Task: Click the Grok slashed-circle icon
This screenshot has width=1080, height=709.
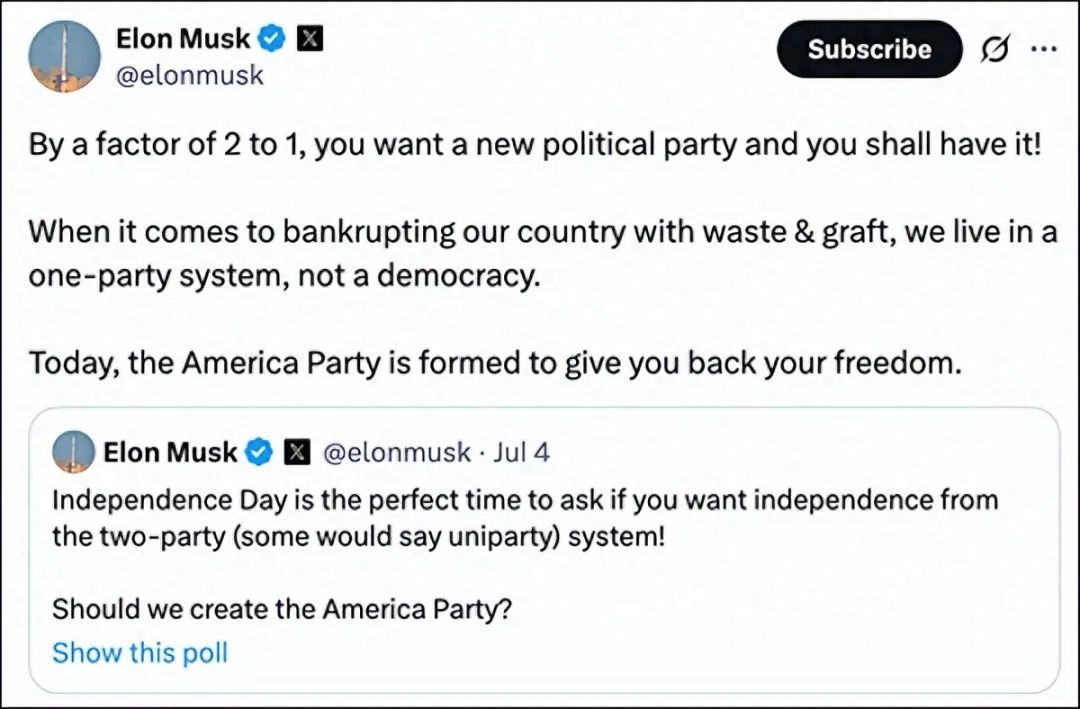Action: tap(995, 49)
